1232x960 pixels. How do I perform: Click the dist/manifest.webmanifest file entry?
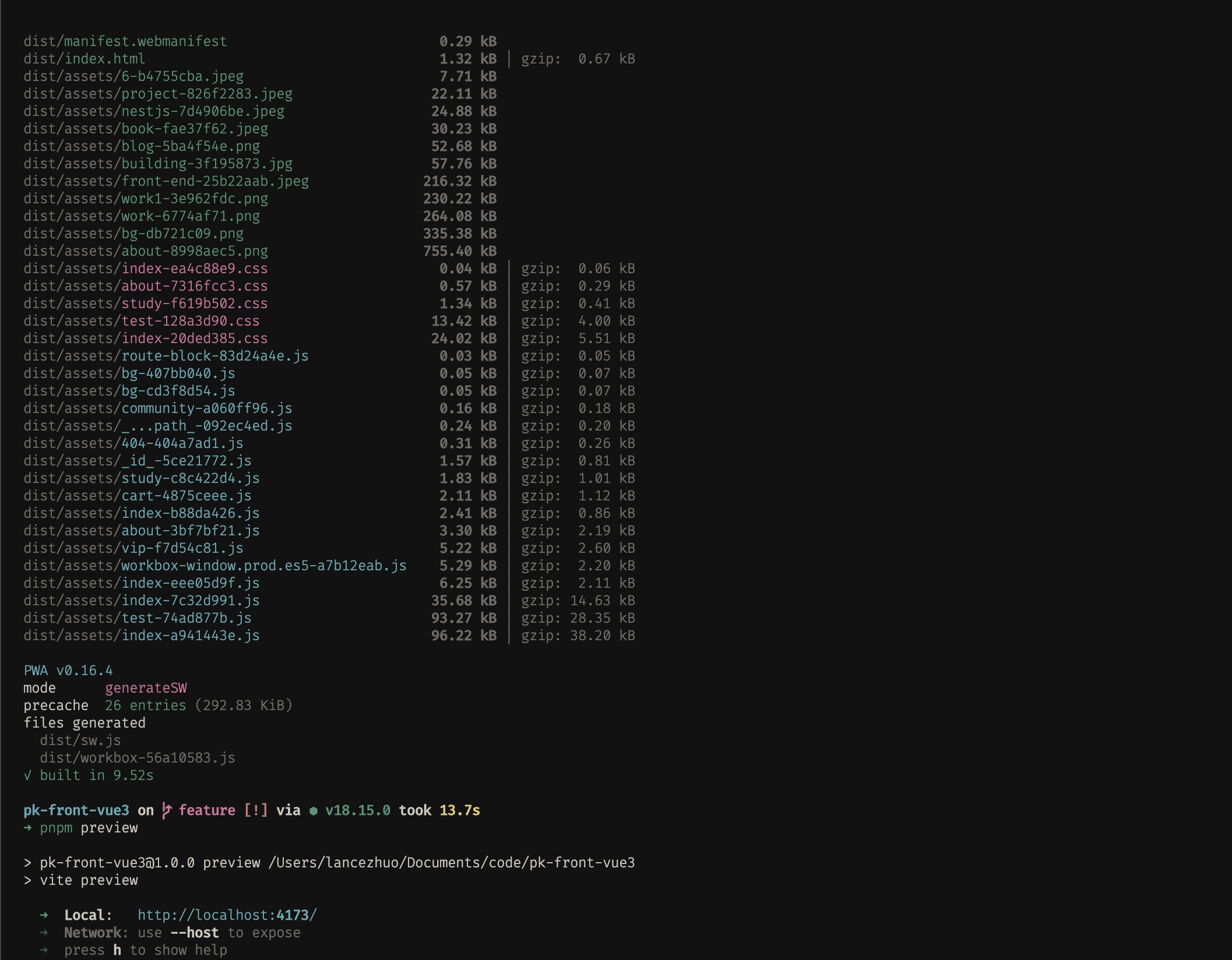coord(125,41)
